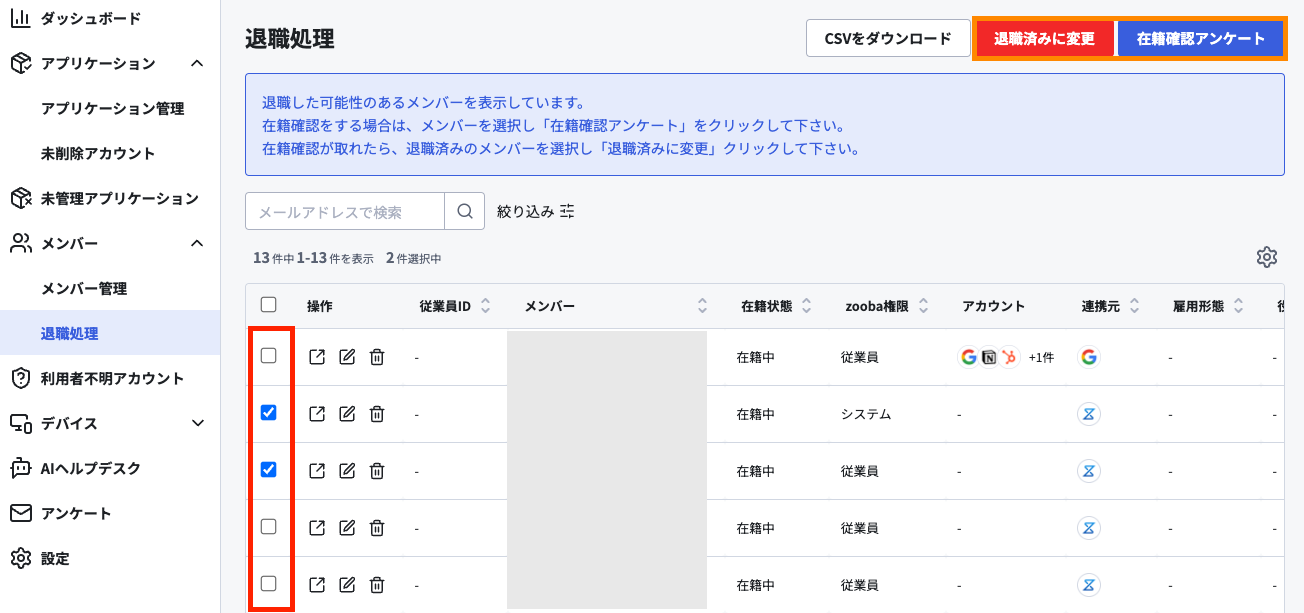Open 未削除アカウント in sidebar
1304x613 pixels.
pyautogui.click(x=98, y=153)
